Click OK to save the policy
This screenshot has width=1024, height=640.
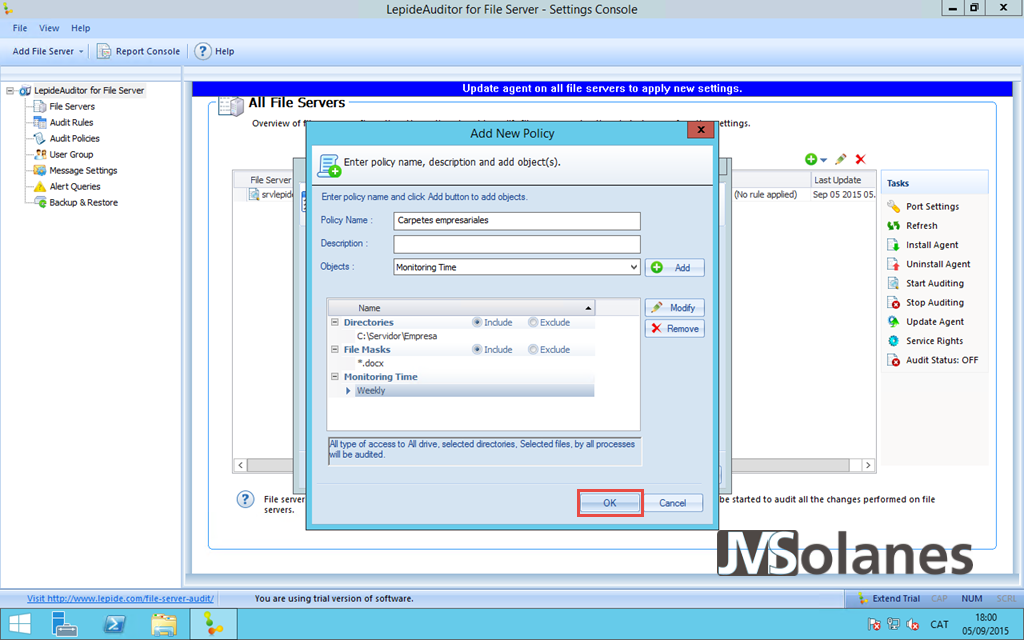tap(609, 503)
